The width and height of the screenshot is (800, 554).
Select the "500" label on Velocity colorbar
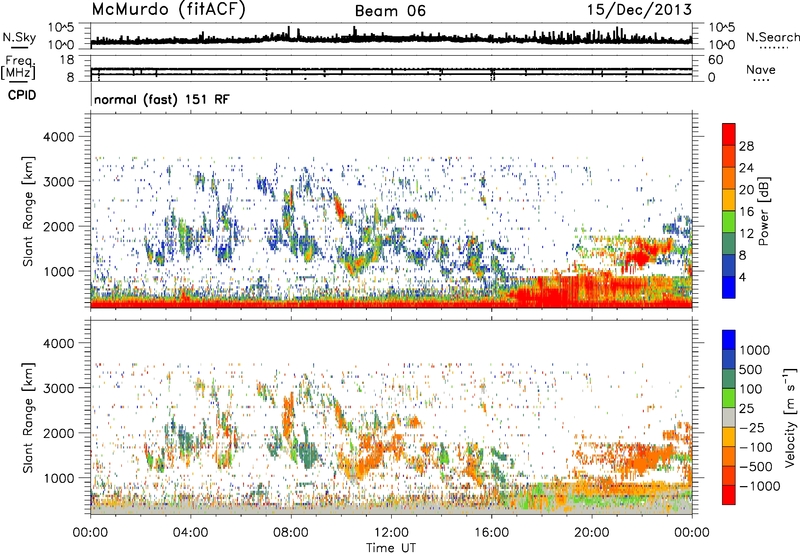coord(751,369)
